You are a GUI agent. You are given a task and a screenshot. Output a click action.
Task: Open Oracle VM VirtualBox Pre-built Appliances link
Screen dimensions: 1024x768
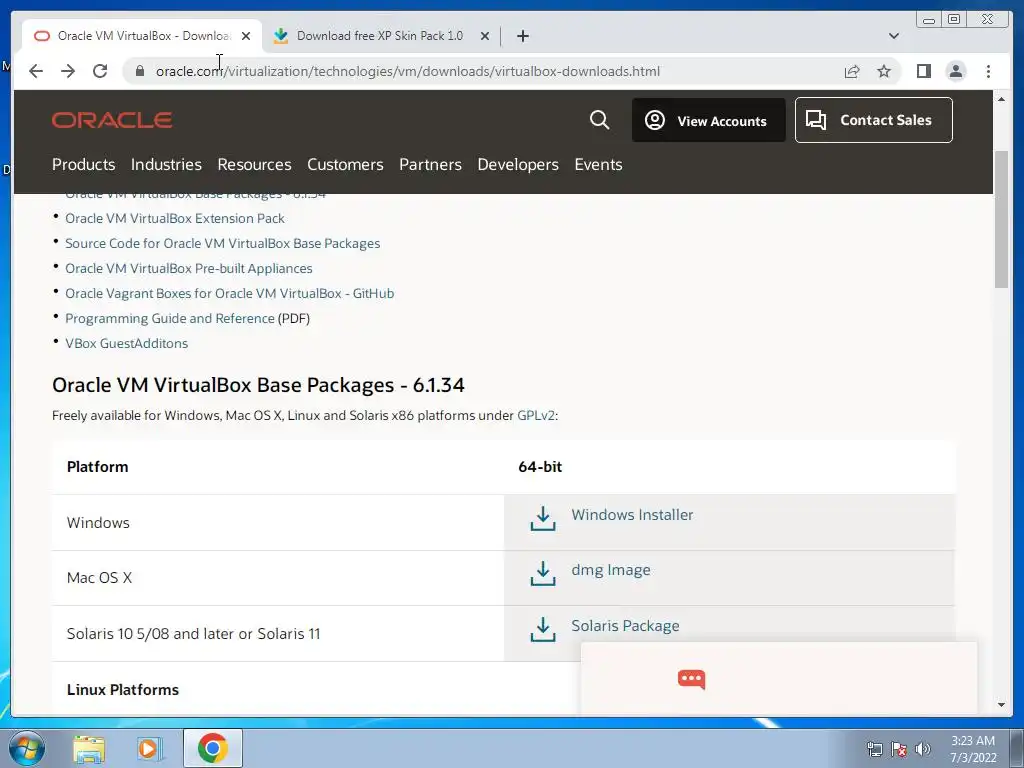coord(189,268)
